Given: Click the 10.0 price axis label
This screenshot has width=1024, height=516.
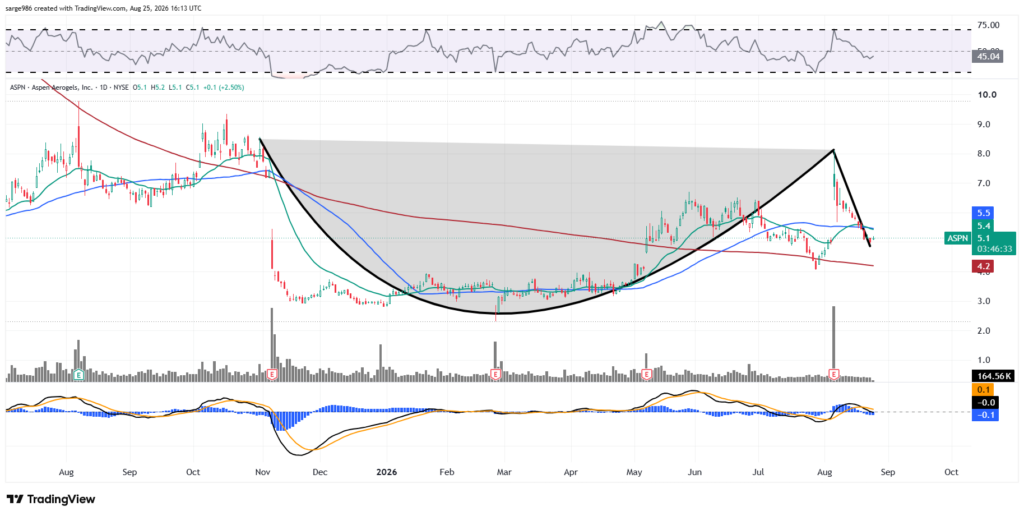Looking at the screenshot, I should (987, 95).
